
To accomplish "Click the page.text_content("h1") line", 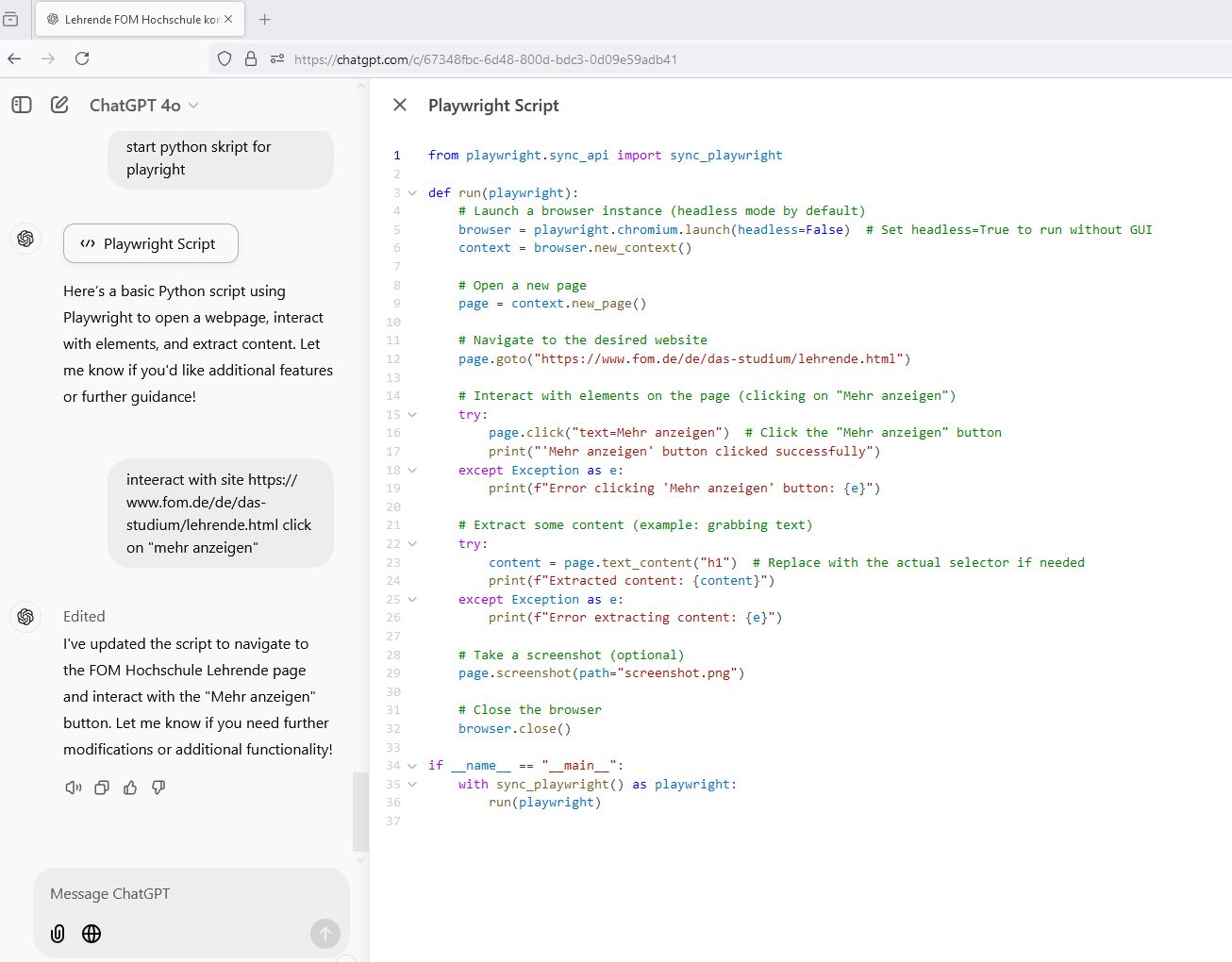I will coord(786,562).
